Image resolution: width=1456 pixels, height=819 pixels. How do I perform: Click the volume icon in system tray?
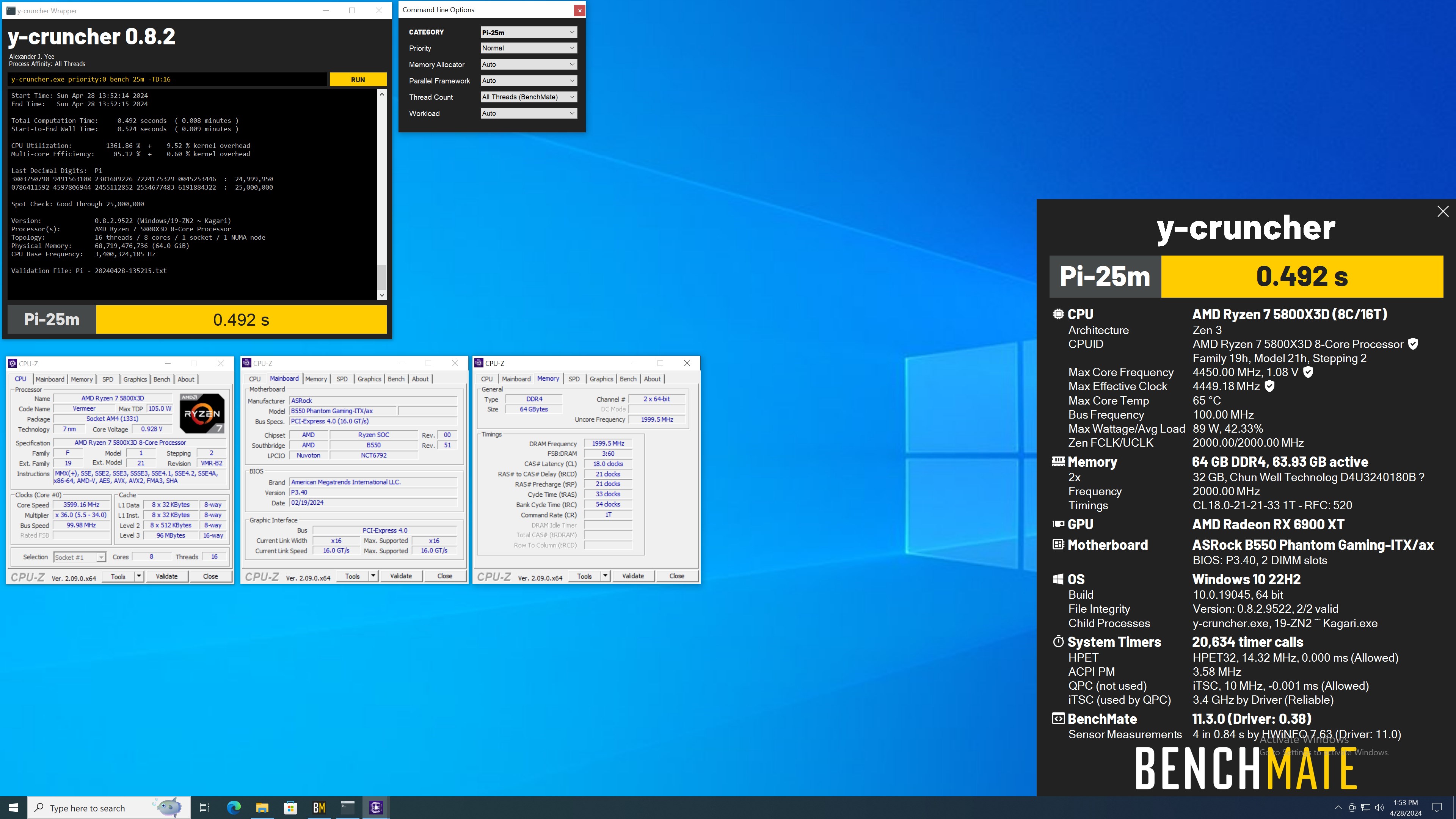point(1379,808)
